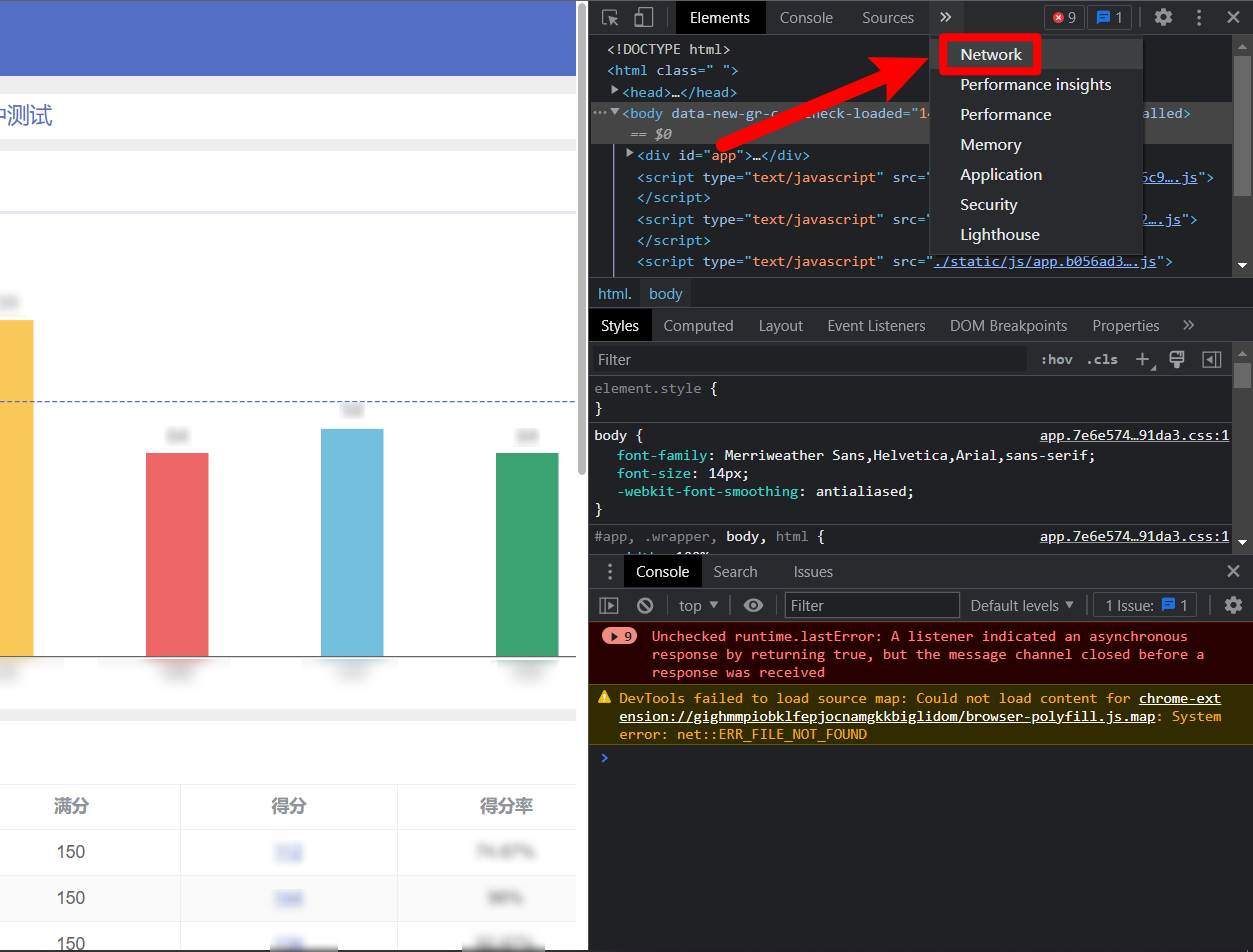Viewport: 1253px width, 952px height.
Task: Click the ellipsis beside the body element row
Action: pyautogui.click(x=599, y=113)
